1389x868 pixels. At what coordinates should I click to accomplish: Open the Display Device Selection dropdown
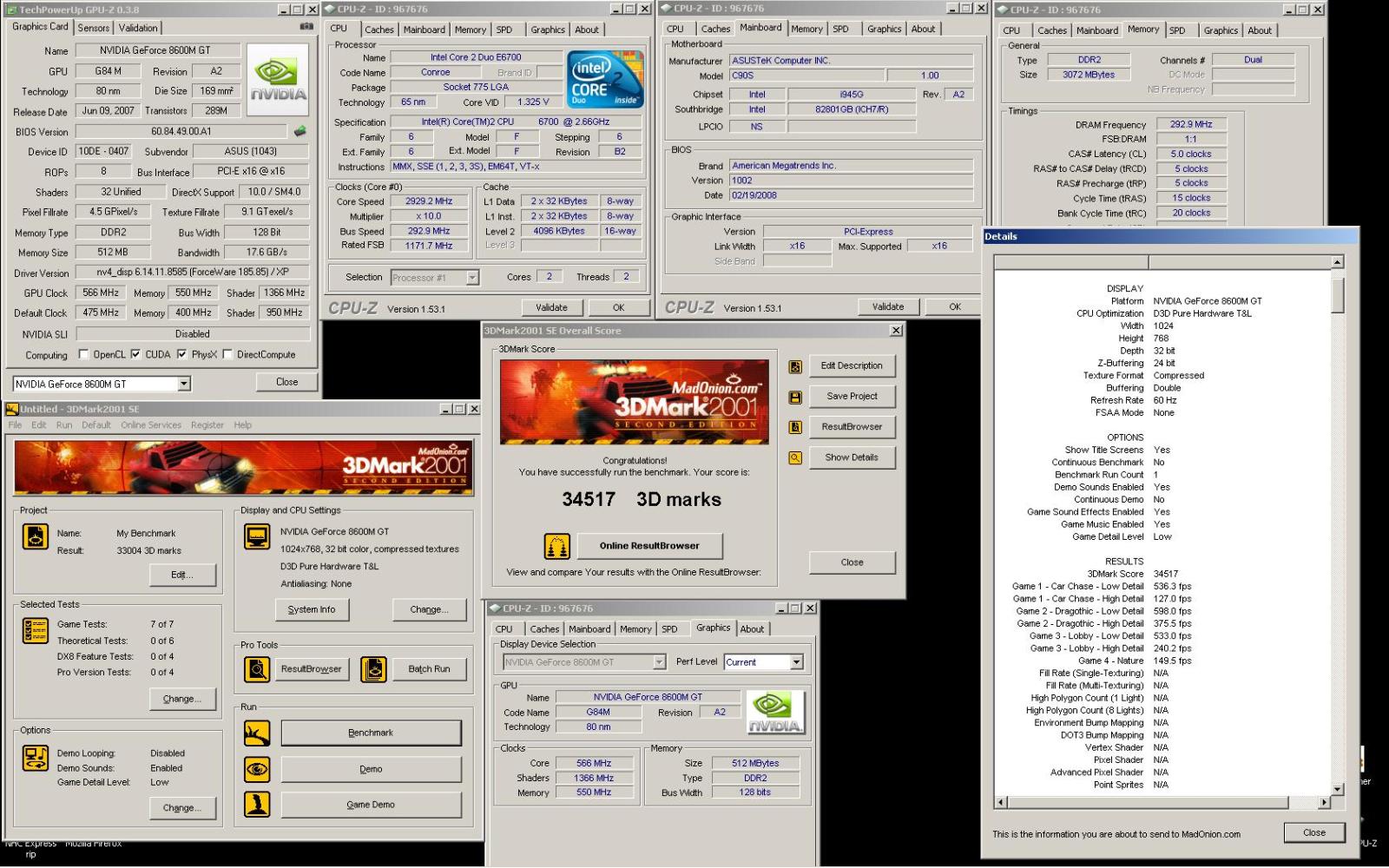coord(658,662)
